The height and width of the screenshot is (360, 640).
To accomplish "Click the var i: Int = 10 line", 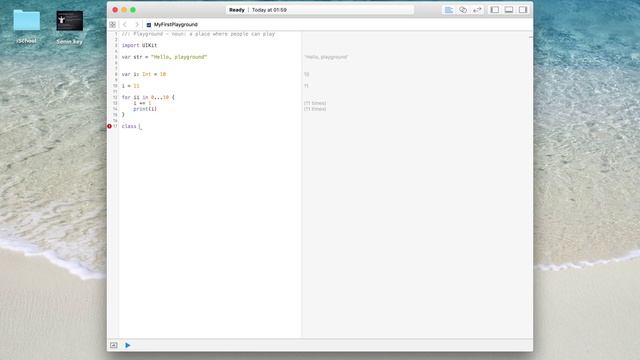I will click(x=144, y=74).
